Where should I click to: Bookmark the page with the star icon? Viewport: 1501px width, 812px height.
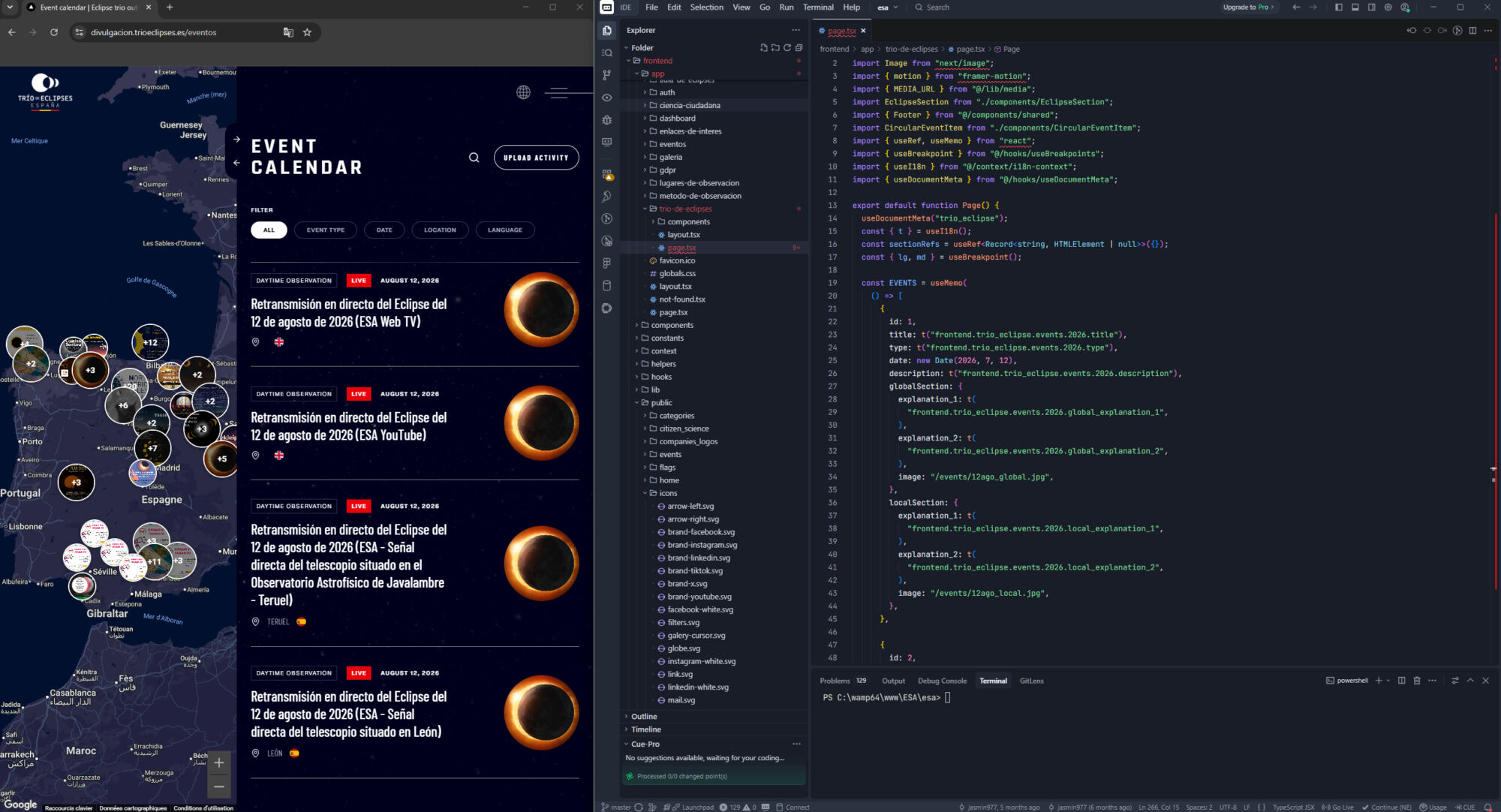[307, 32]
